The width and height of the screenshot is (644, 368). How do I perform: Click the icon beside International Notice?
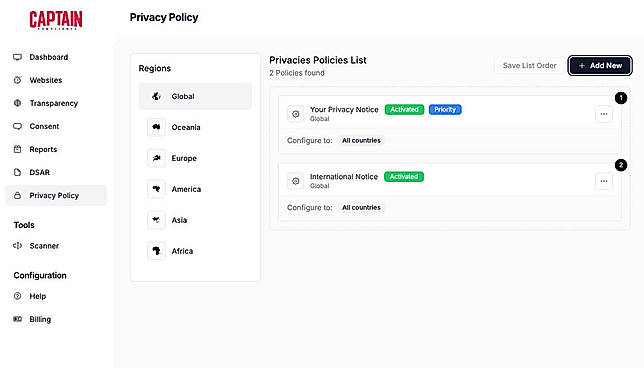point(295,181)
